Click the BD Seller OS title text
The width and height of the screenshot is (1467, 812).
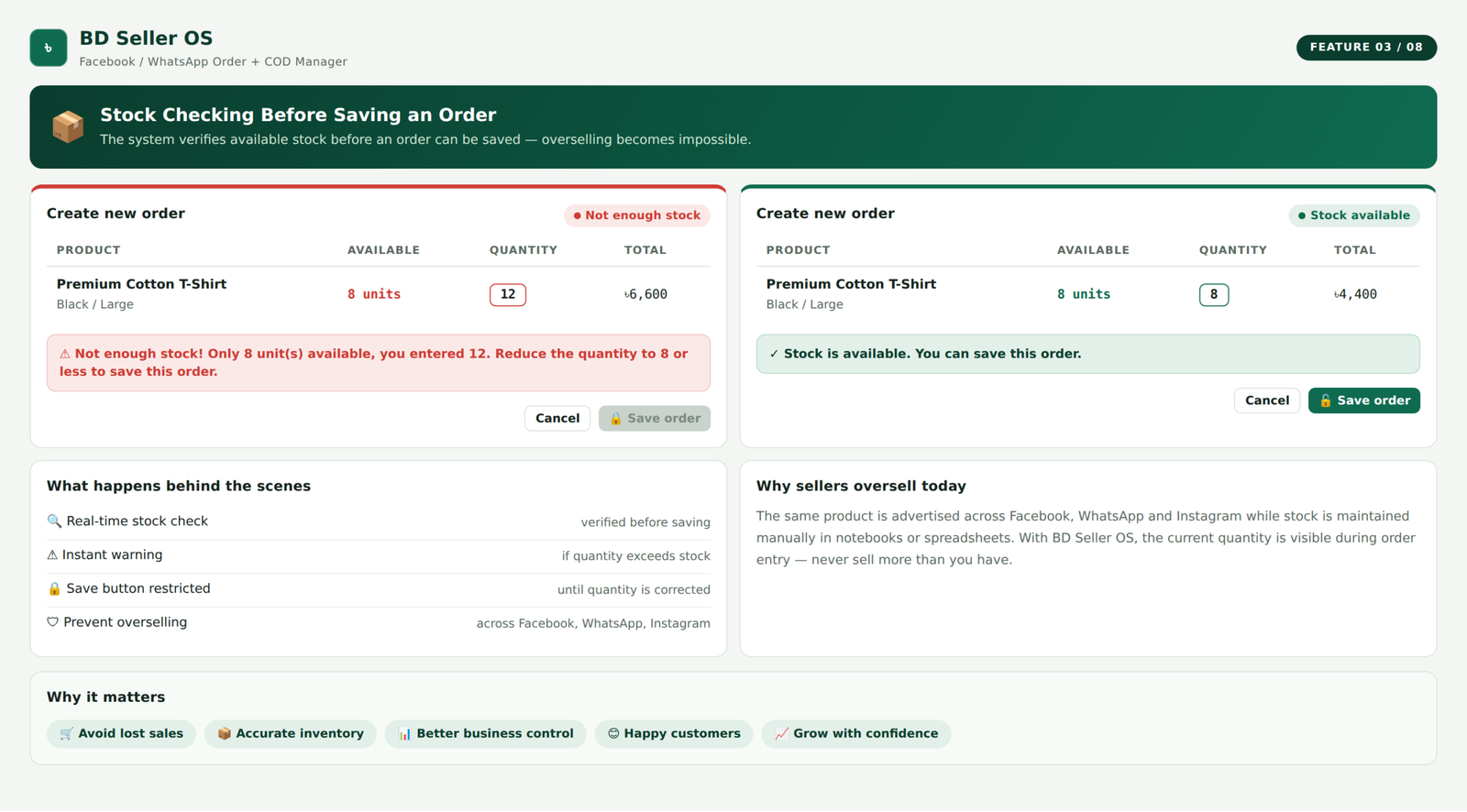[x=146, y=38]
